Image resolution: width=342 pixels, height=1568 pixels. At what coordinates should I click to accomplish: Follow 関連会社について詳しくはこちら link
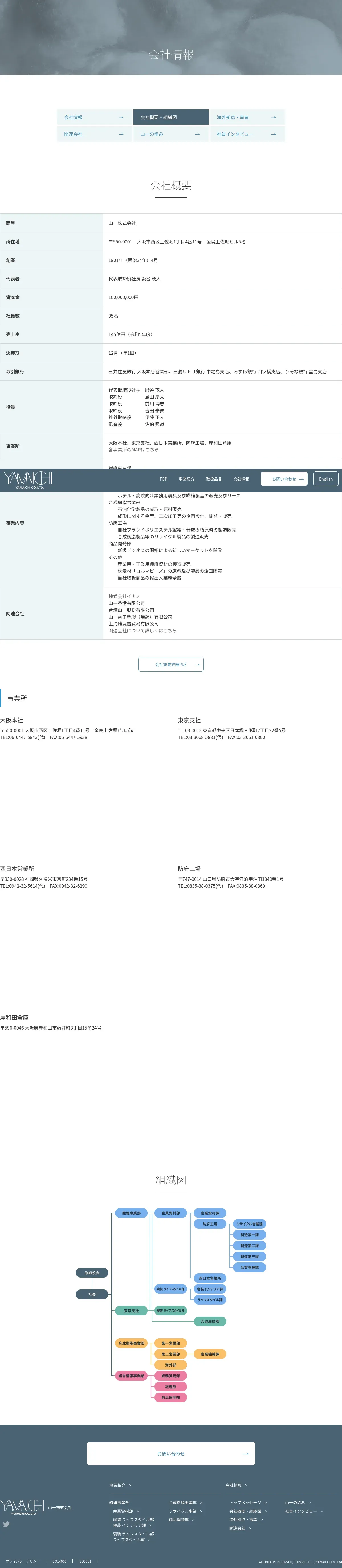(x=143, y=631)
